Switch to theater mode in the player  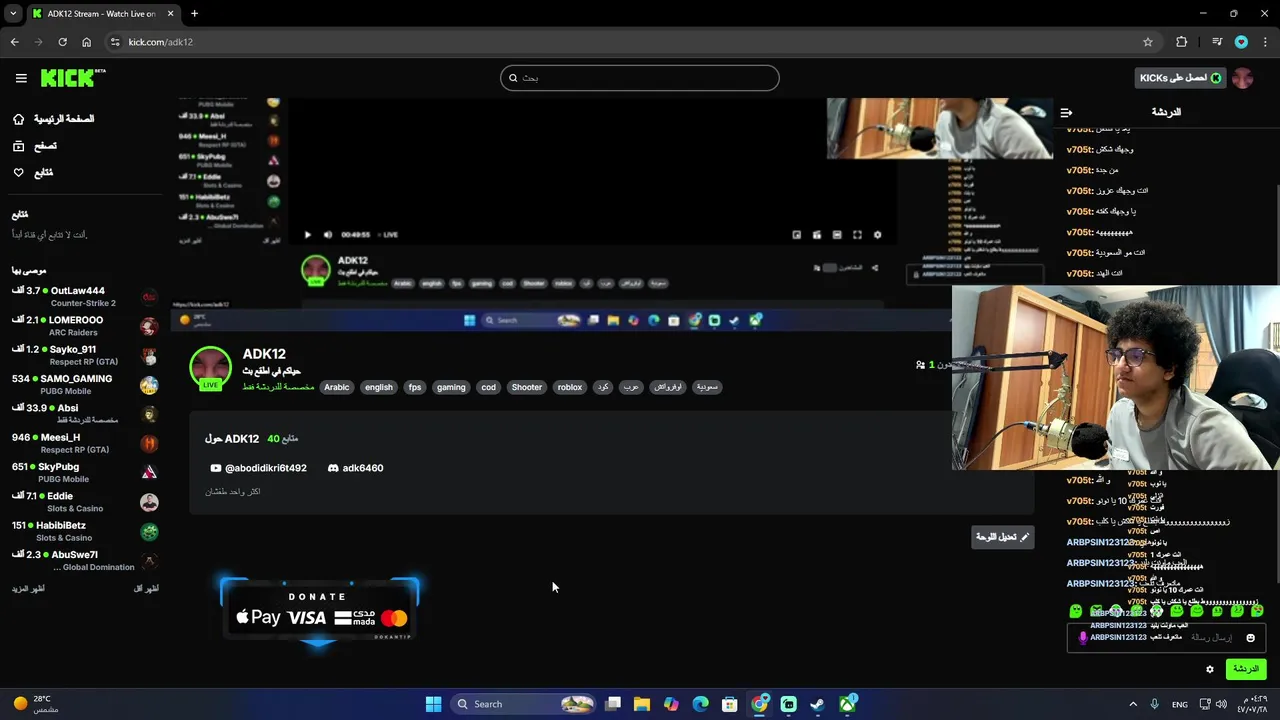(x=837, y=235)
